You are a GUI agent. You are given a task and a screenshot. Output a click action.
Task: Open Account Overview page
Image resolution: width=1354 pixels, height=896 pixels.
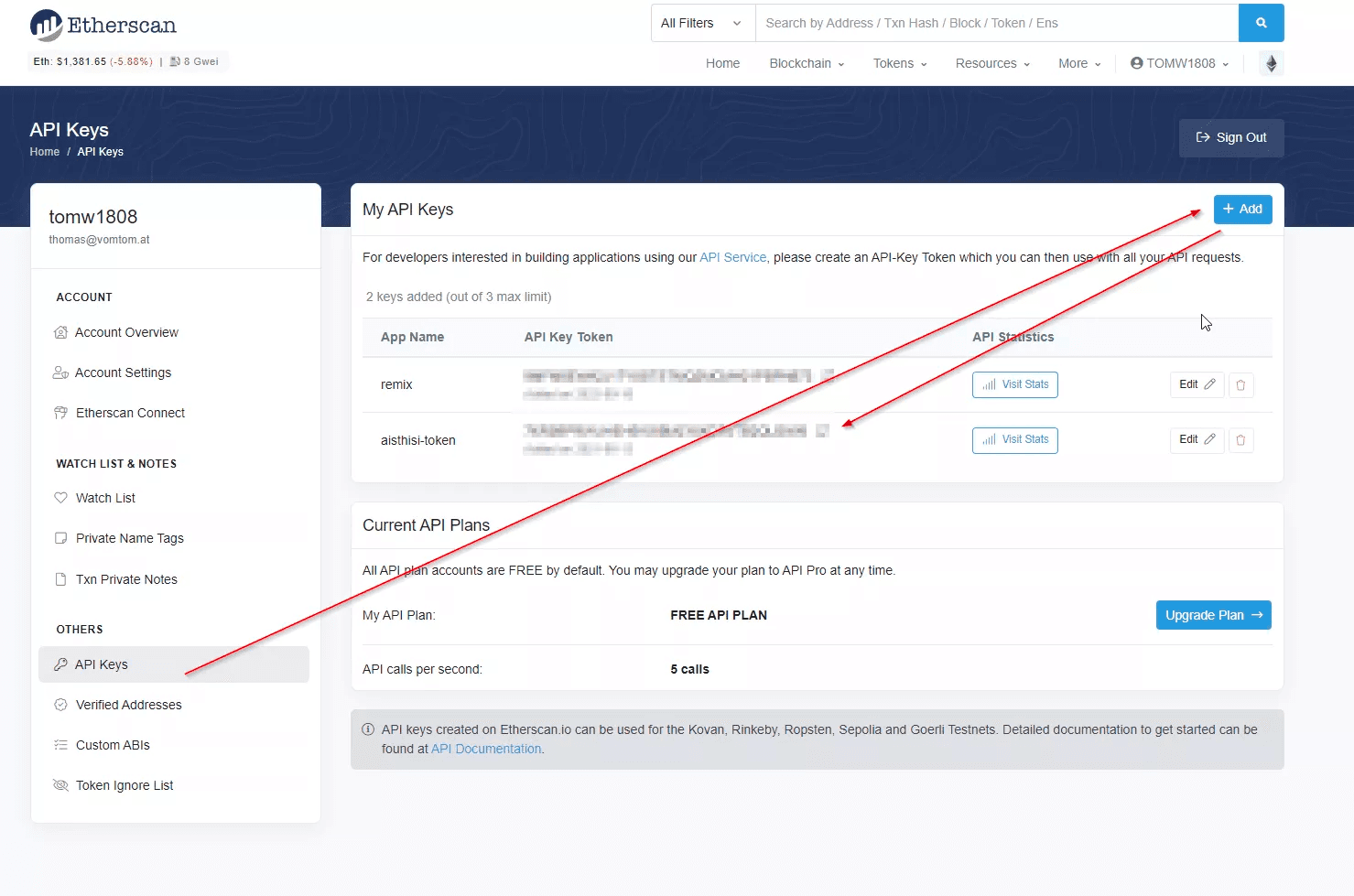click(126, 332)
